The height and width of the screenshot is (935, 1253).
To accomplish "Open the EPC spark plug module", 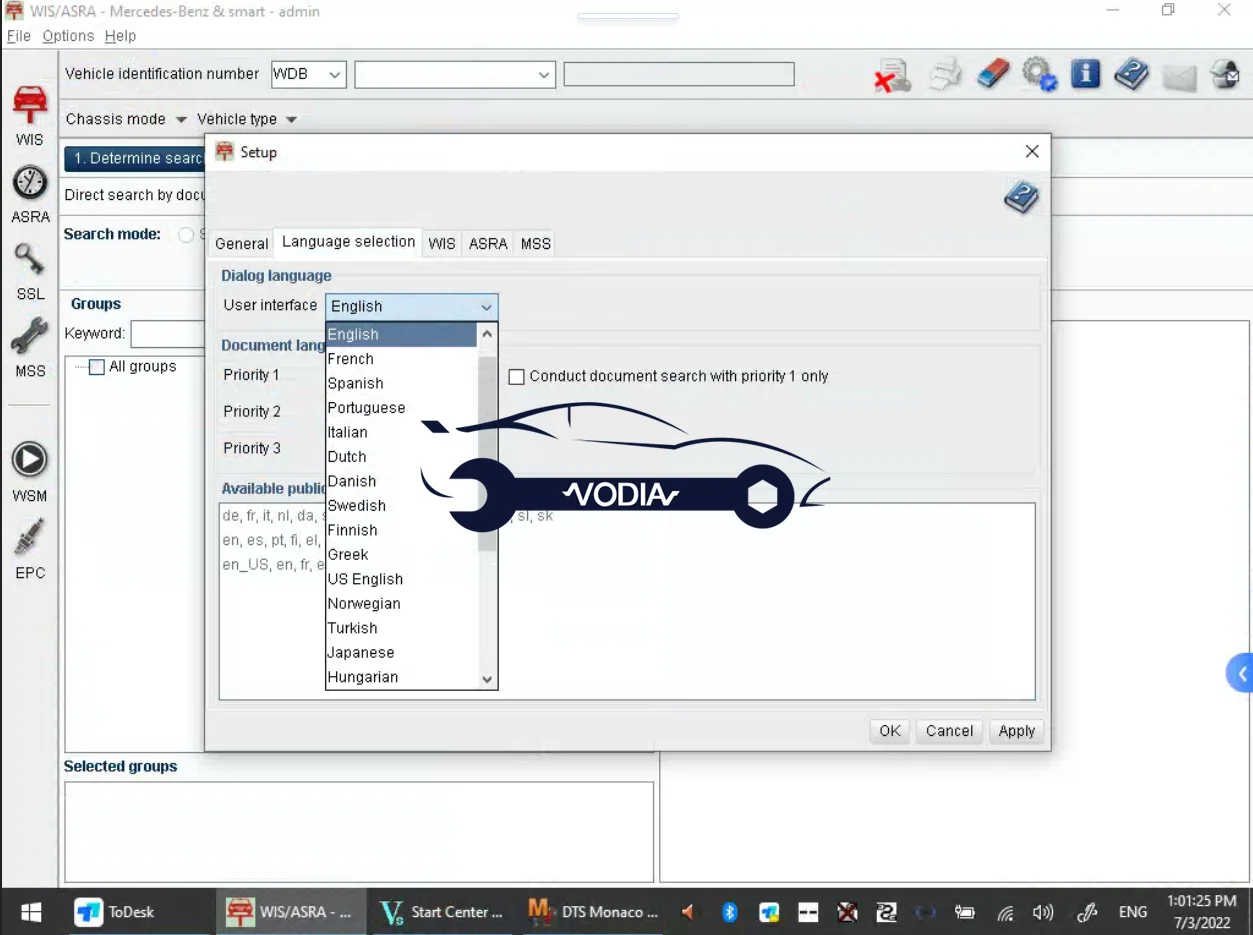I will (x=30, y=549).
